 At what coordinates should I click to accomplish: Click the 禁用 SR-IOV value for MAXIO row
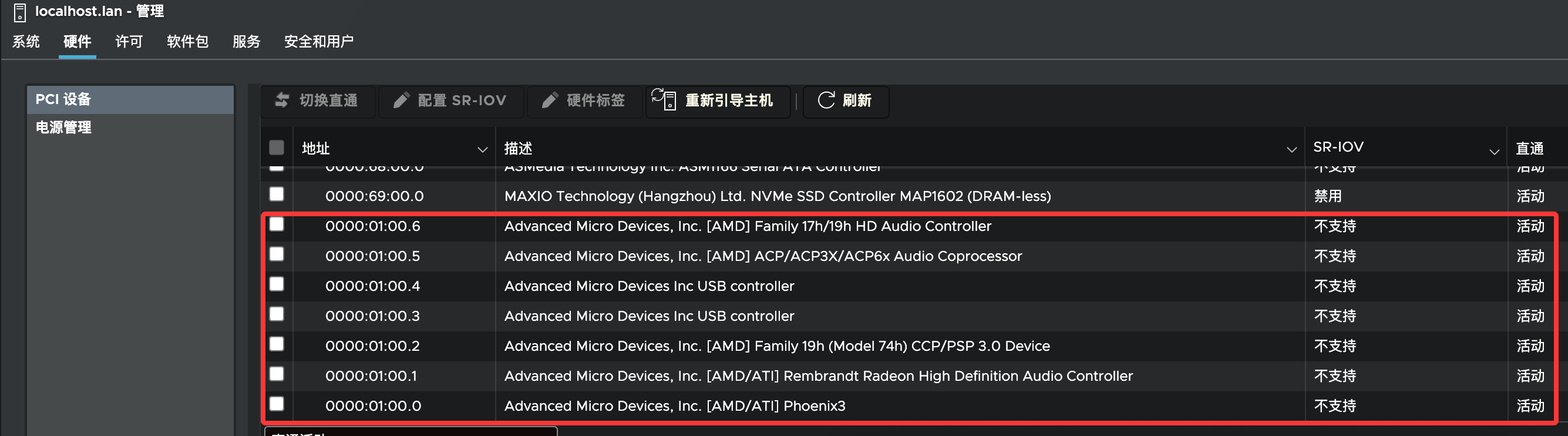(1328, 196)
